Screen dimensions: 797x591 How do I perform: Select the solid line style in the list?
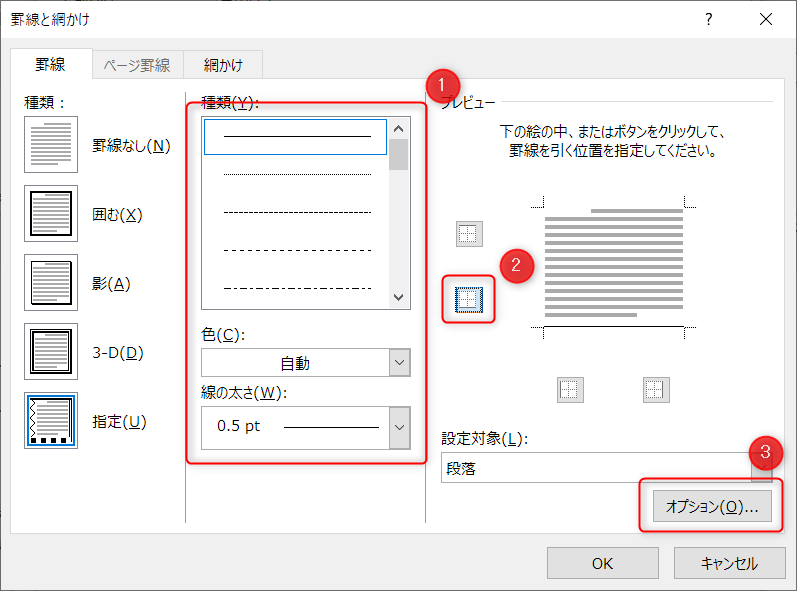tap(296, 136)
